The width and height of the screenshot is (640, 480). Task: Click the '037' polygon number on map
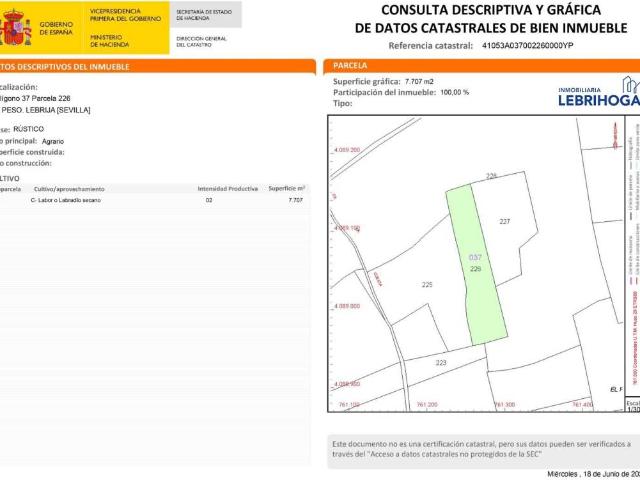(x=475, y=257)
